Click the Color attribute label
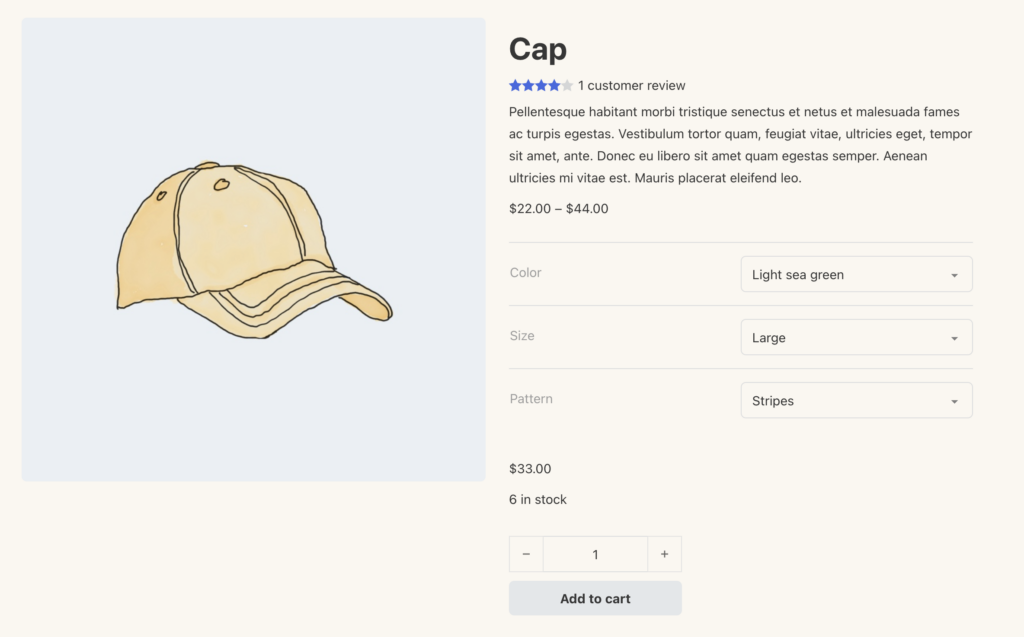1024x637 pixels. tap(526, 273)
